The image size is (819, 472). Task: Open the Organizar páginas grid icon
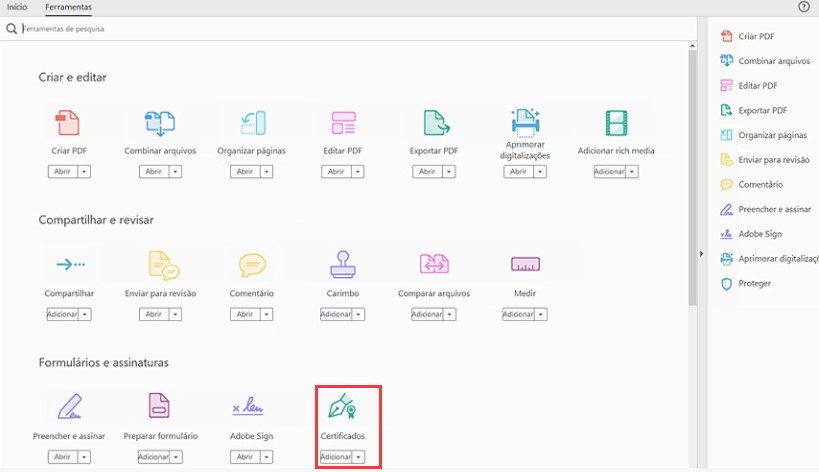point(253,123)
